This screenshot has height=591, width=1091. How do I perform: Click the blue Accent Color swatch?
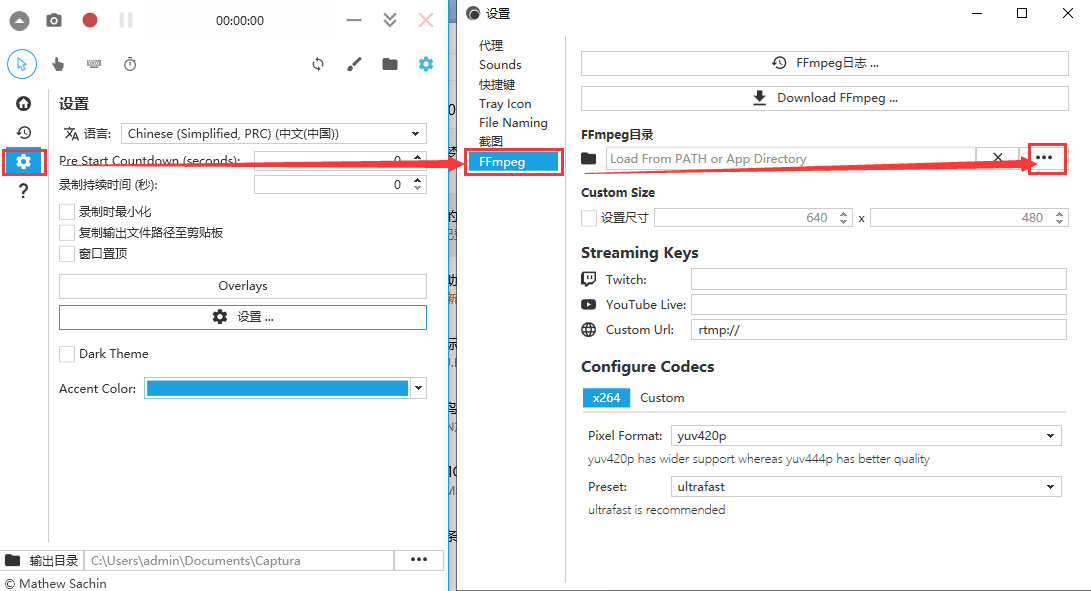click(277, 389)
